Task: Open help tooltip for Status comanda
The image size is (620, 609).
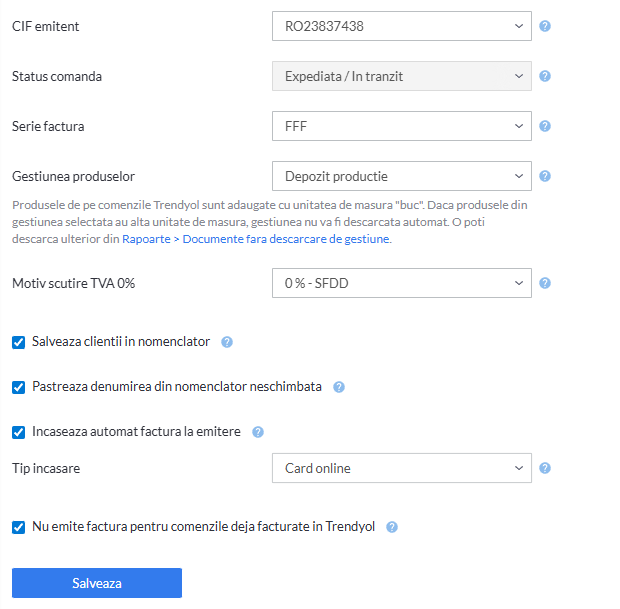Action: click(x=545, y=76)
